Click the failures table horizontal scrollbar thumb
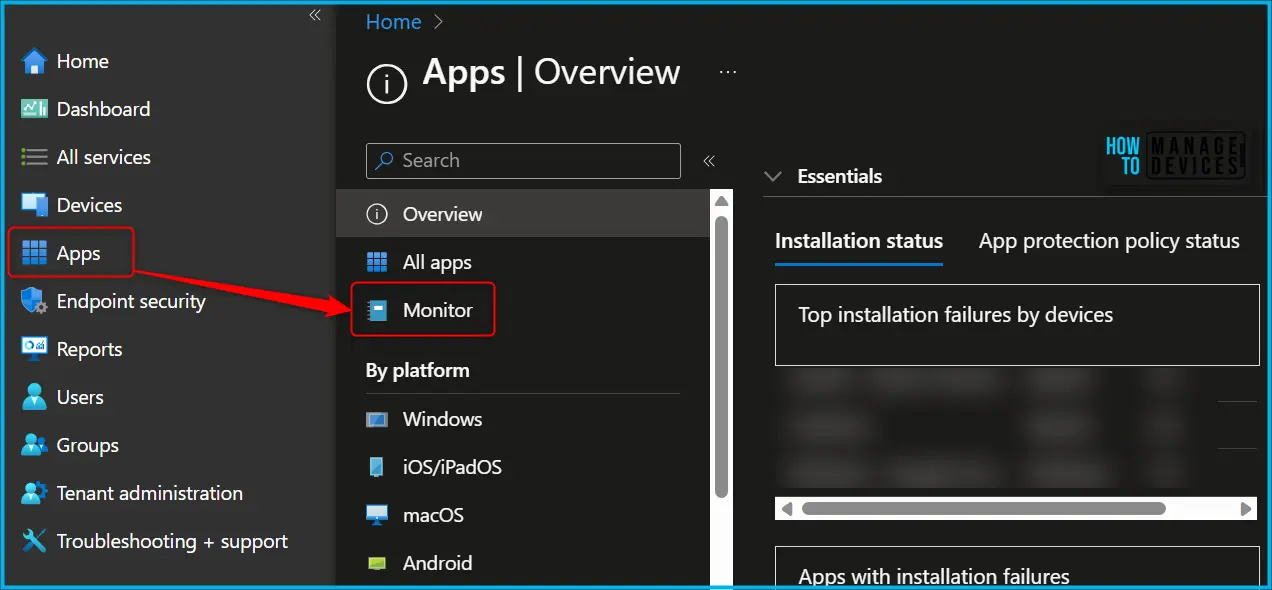The image size is (1272, 590). [x=983, y=509]
